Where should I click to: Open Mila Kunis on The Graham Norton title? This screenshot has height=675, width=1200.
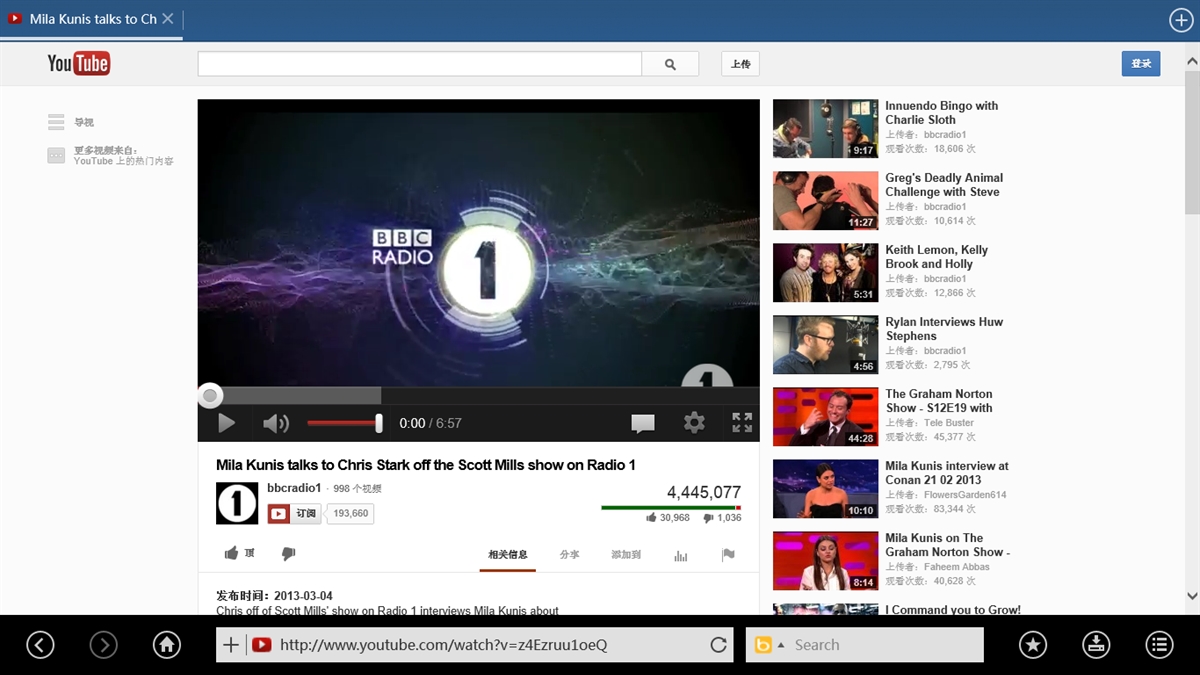948,545
